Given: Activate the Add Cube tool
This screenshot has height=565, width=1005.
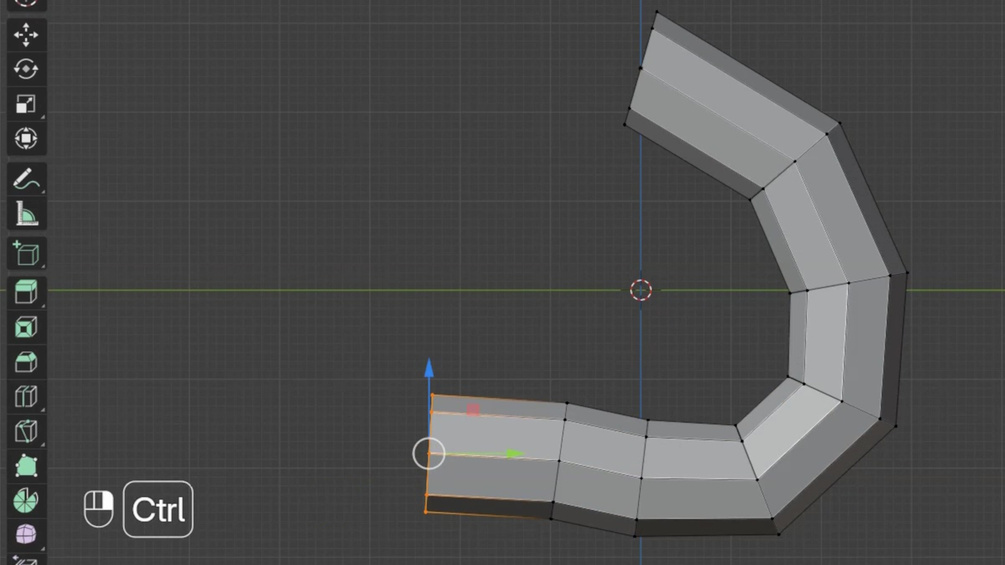Looking at the screenshot, I should (26, 254).
